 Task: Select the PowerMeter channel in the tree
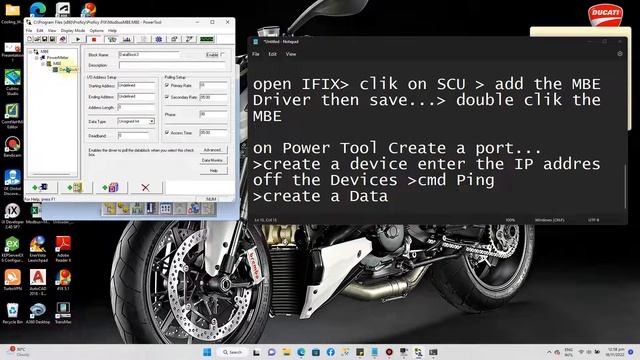58,58
